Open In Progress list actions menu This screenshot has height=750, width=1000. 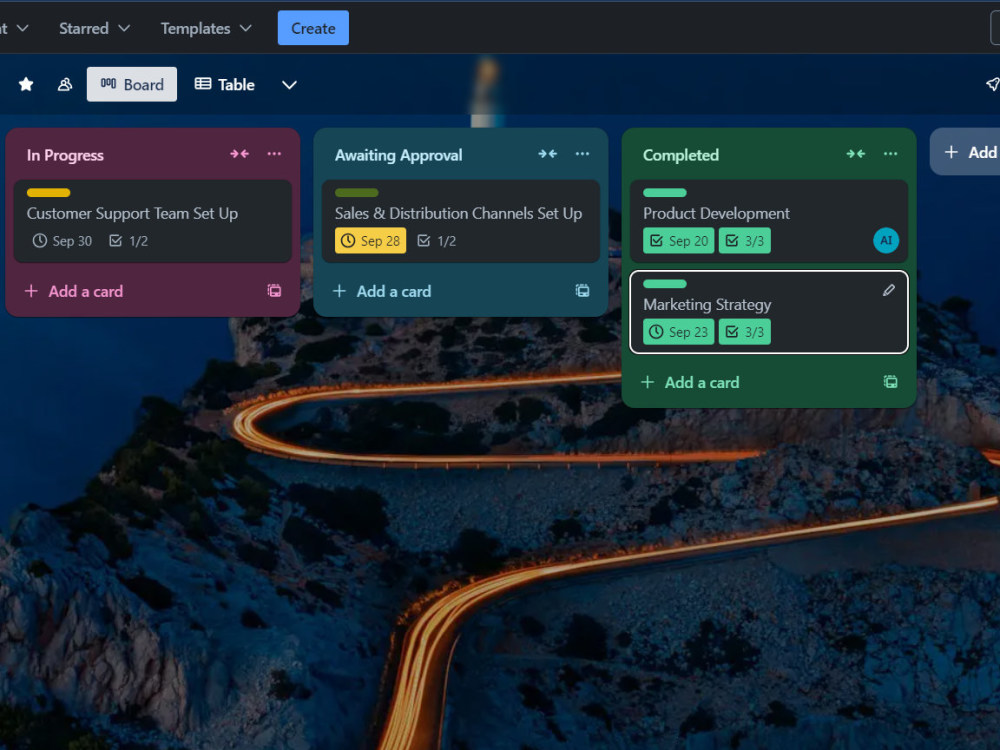click(x=274, y=154)
